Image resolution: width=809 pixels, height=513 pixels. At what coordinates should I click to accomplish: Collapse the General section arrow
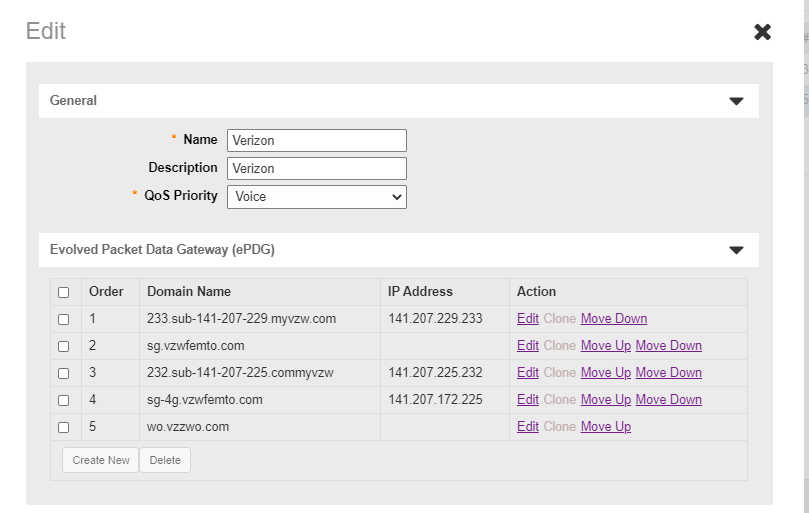736,101
